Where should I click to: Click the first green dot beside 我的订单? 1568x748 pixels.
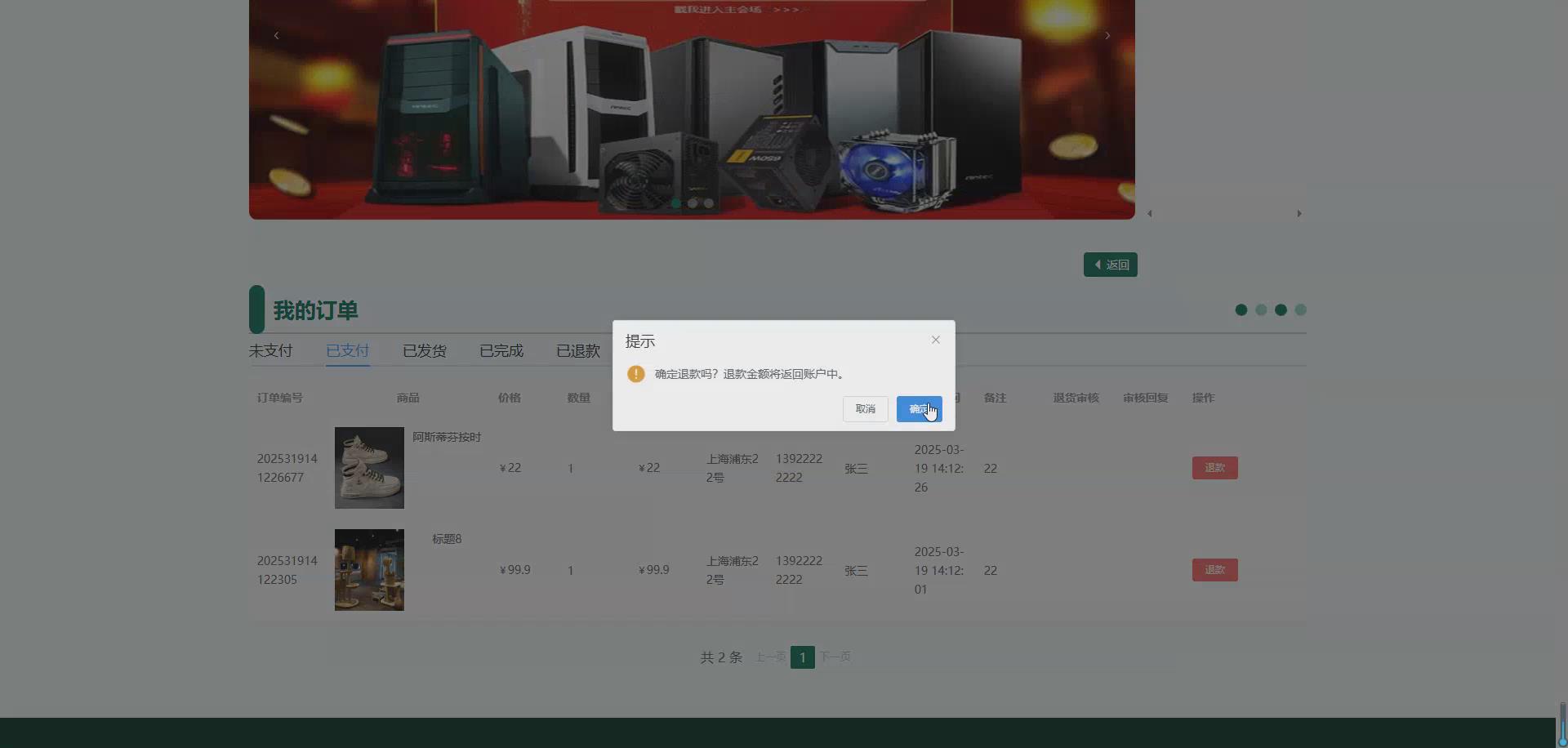[x=1241, y=309]
